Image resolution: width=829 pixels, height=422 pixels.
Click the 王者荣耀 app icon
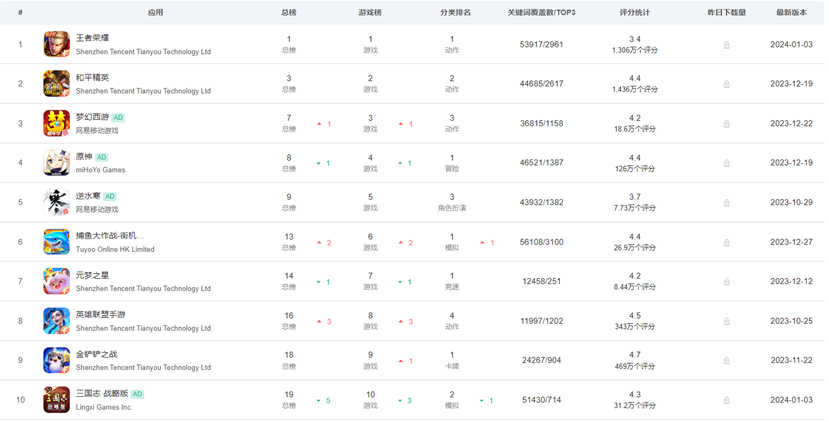click(x=56, y=44)
